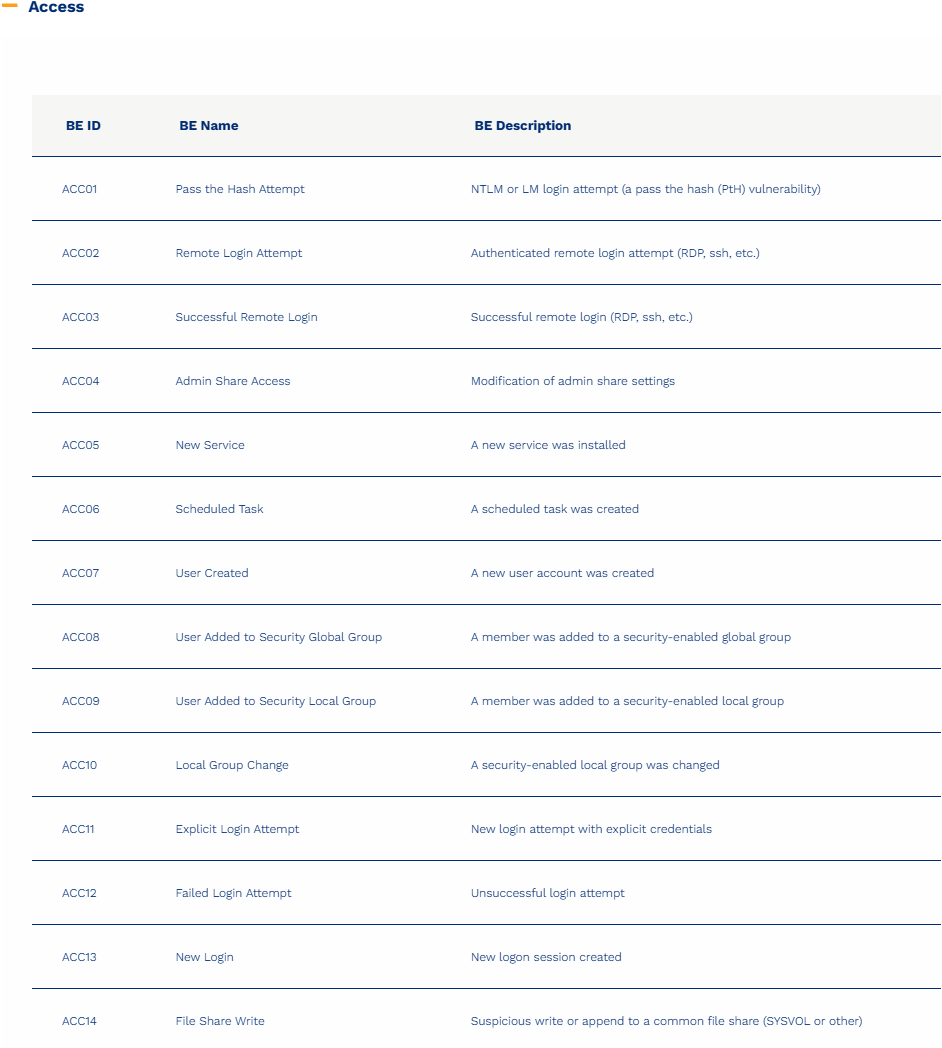Select the User Created entry

tap(212, 573)
